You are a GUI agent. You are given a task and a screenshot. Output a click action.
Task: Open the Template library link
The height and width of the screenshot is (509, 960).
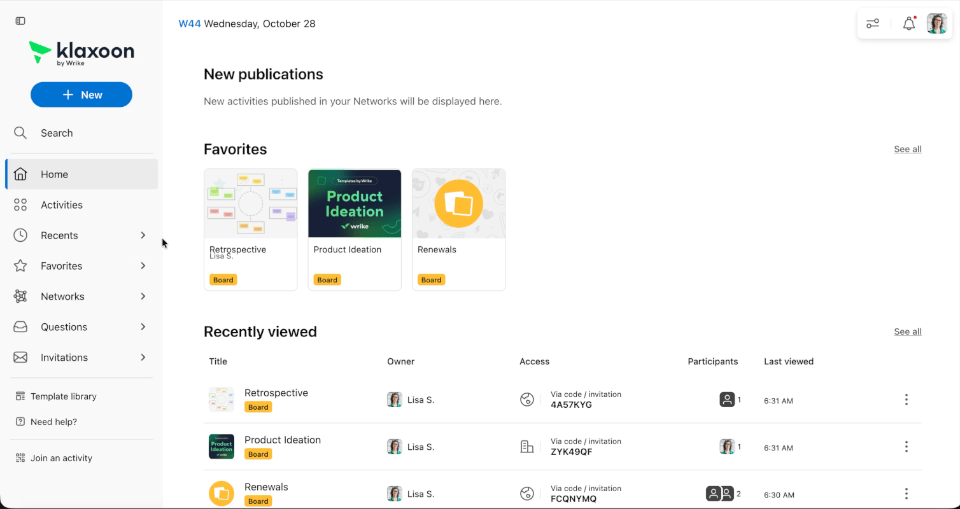click(x=64, y=396)
